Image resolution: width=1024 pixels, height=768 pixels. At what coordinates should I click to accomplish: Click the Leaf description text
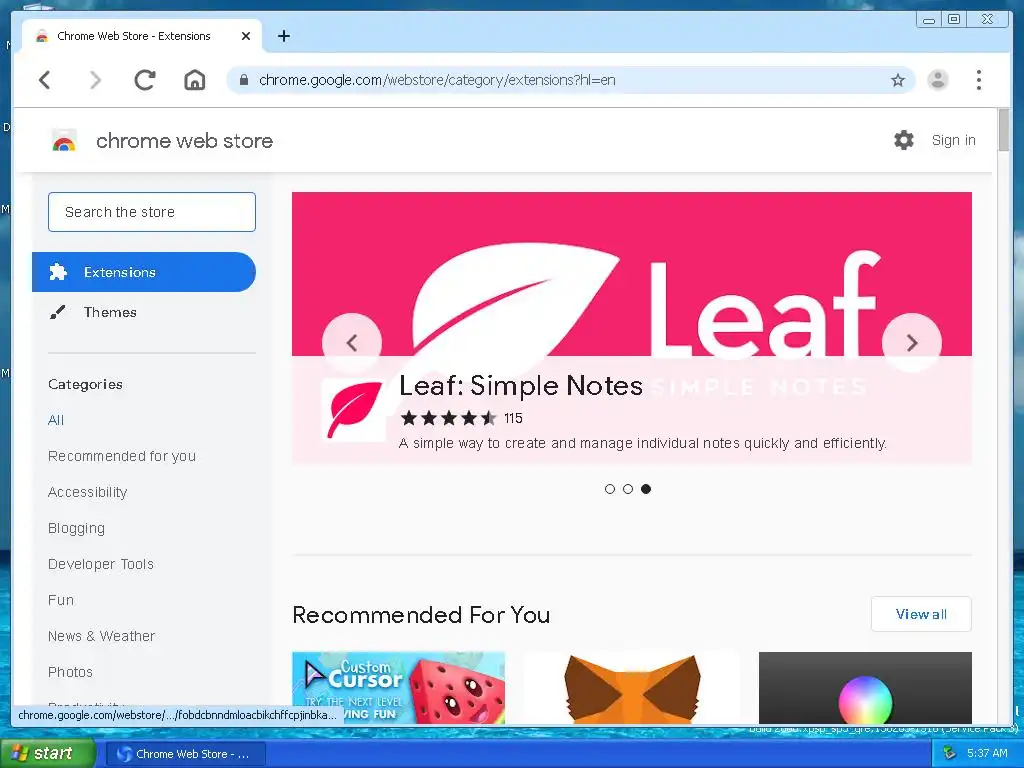[643, 443]
